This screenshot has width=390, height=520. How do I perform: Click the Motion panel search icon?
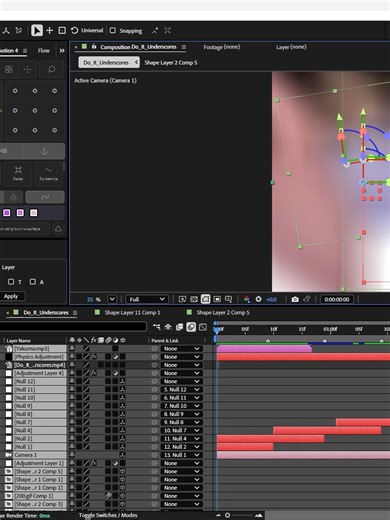[x=52, y=69]
